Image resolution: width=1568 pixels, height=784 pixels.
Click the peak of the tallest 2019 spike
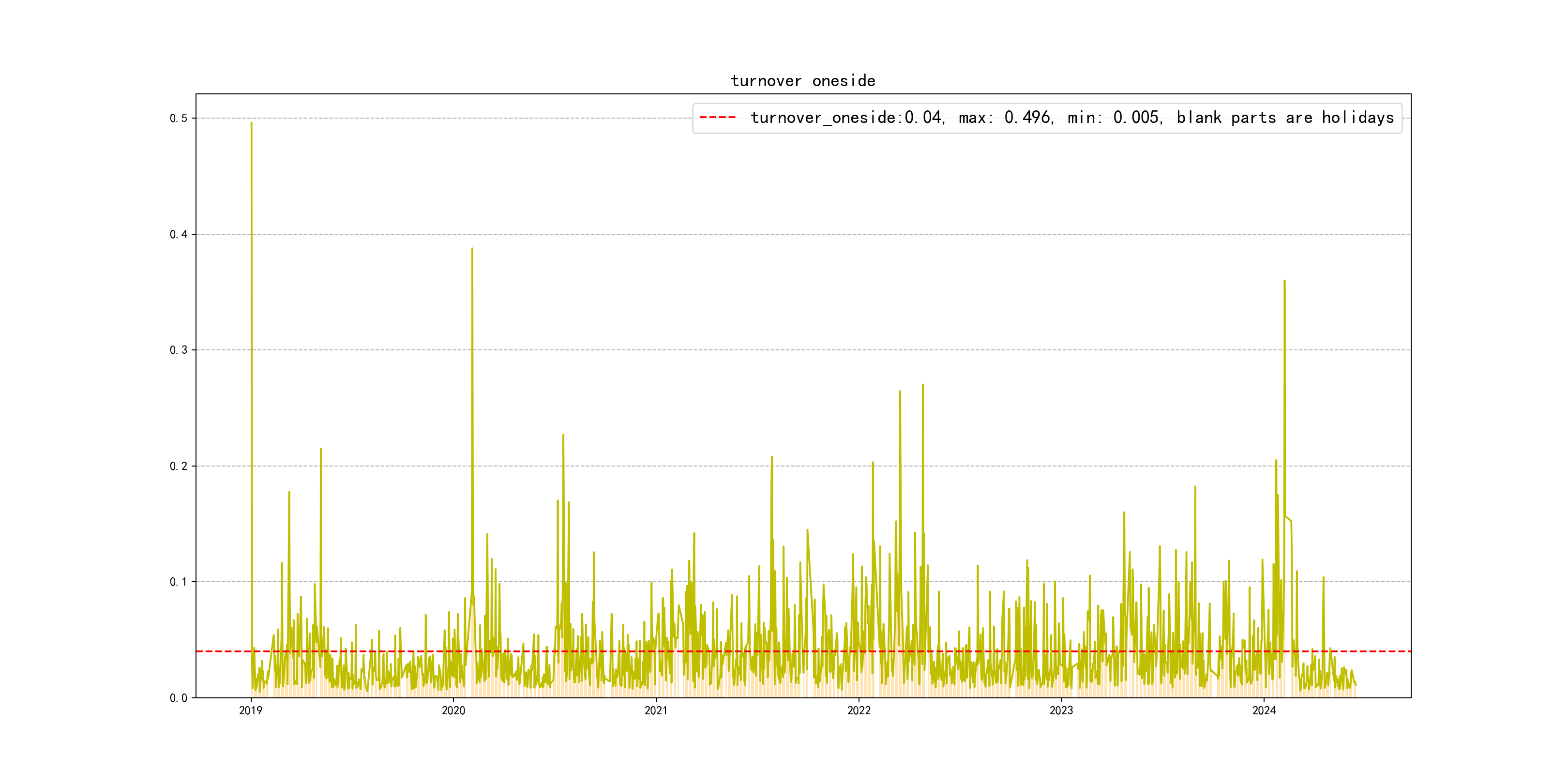(x=251, y=123)
